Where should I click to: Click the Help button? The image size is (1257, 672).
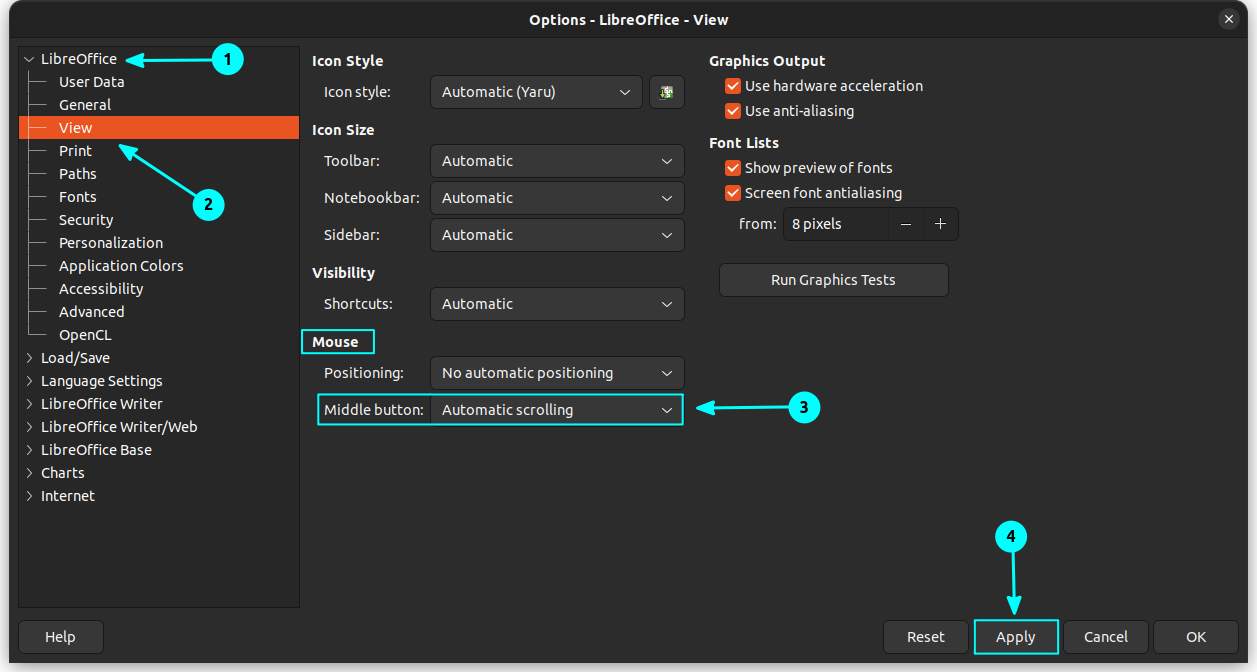pos(60,637)
